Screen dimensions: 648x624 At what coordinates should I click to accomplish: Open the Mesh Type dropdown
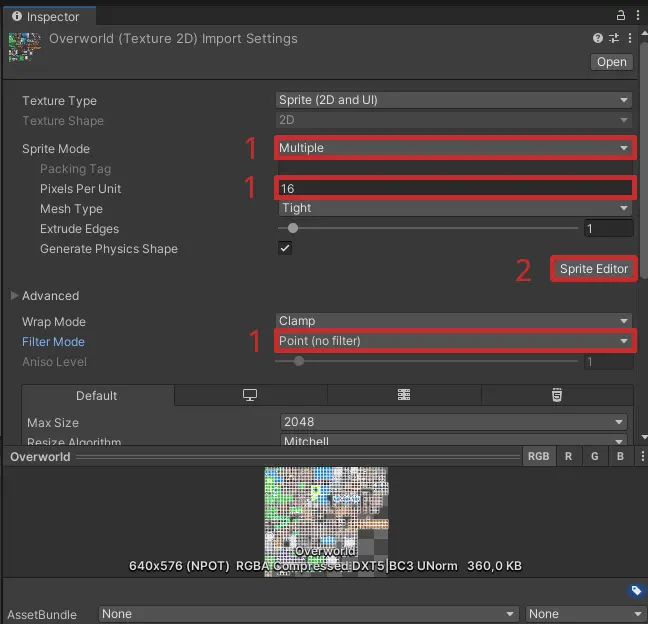pyautogui.click(x=455, y=208)
